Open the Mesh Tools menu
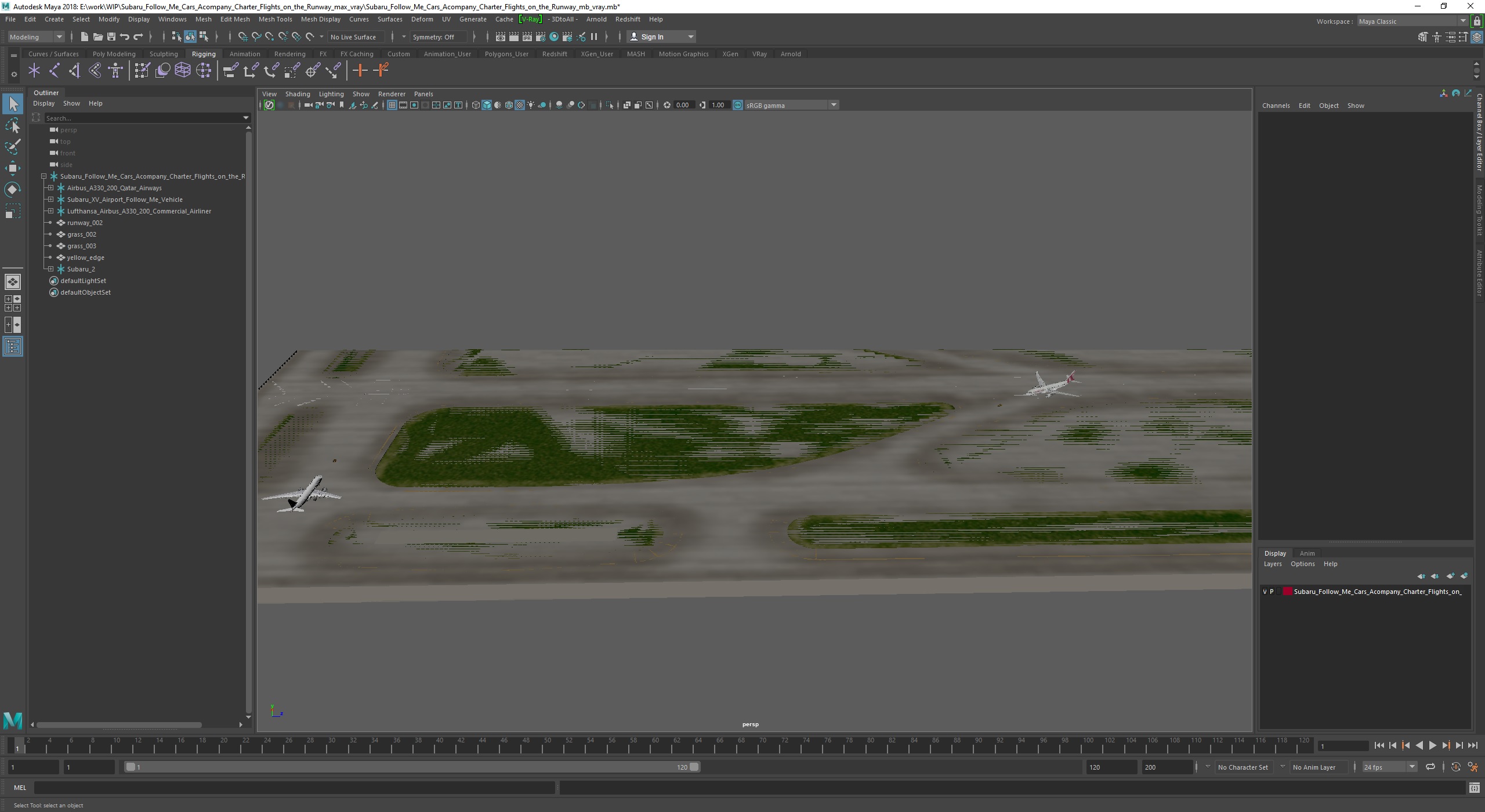Image resolution: width=1485 pixels, height=812 pixels. 275,19
